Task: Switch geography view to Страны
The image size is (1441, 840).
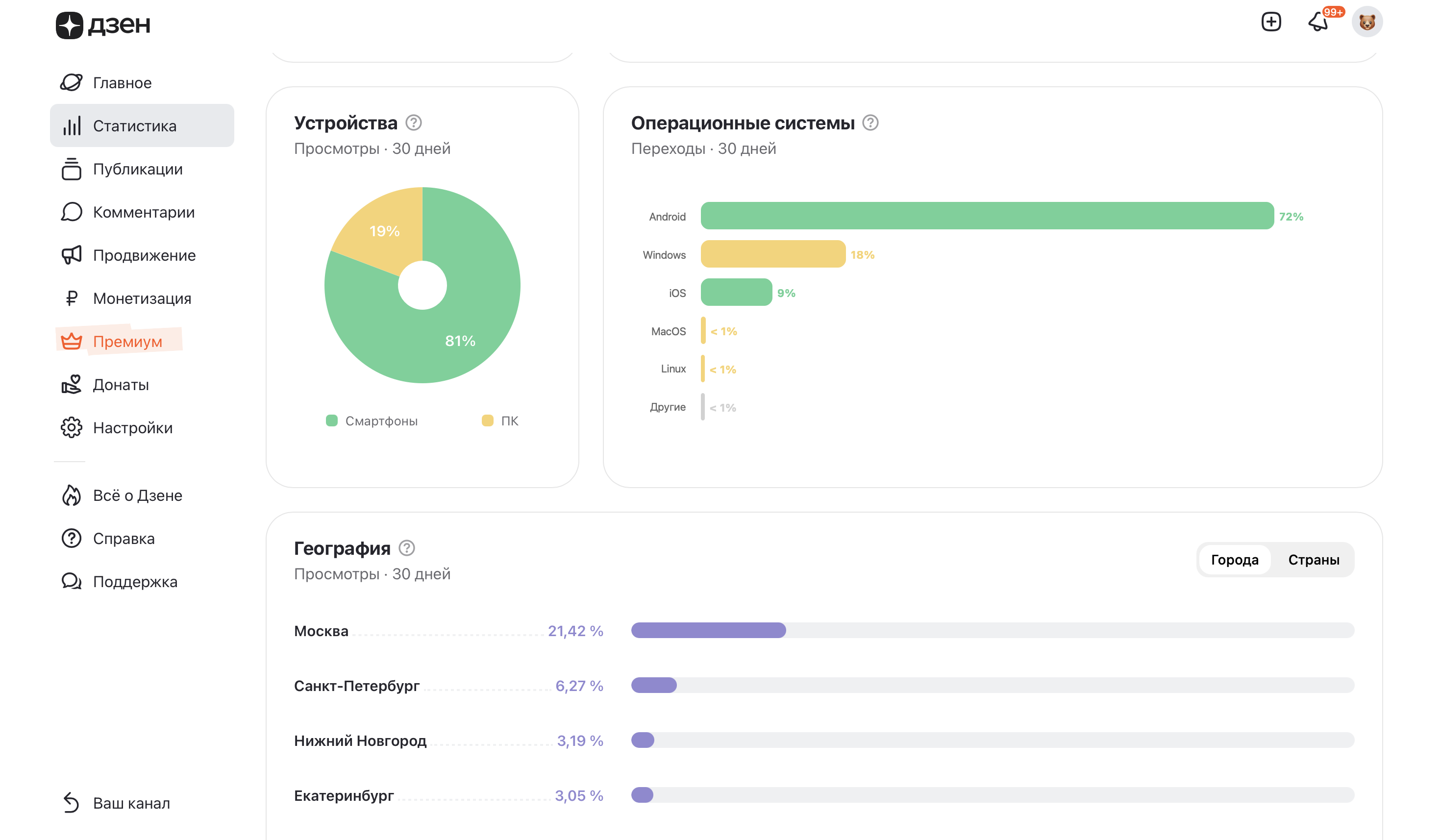Action: (x=1313, y=559)
